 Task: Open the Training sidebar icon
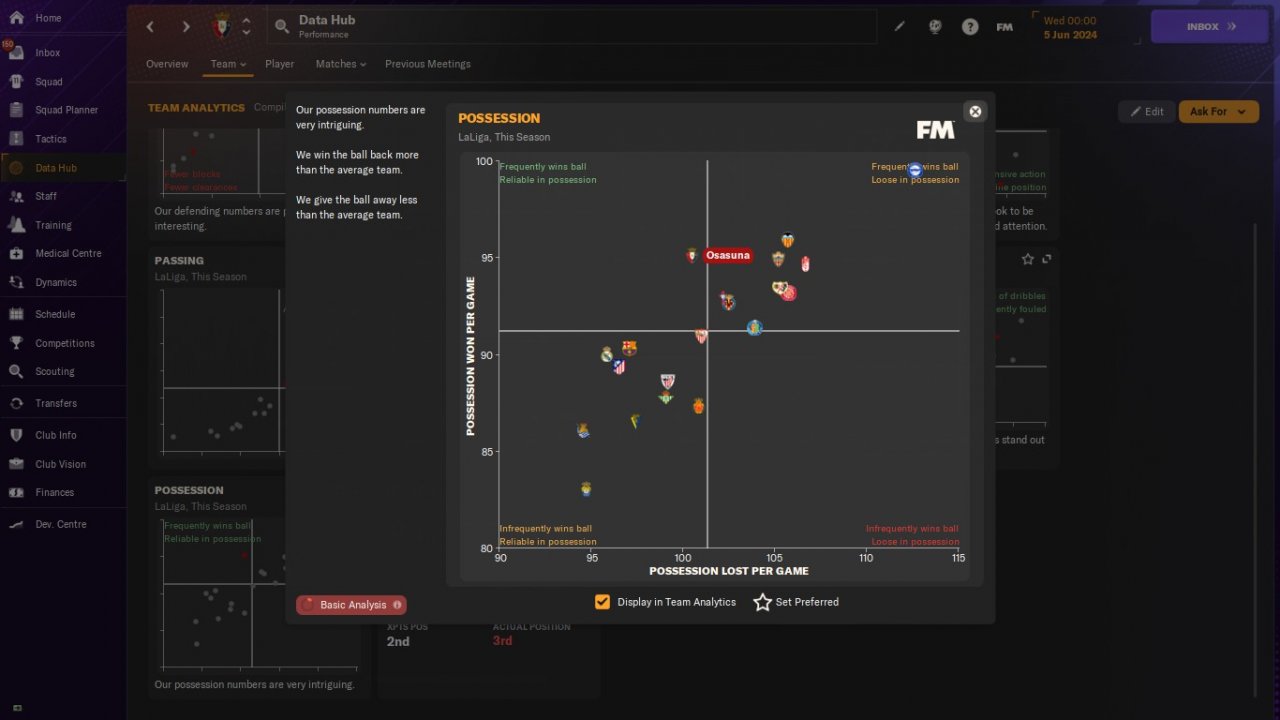tap(16, 225)
